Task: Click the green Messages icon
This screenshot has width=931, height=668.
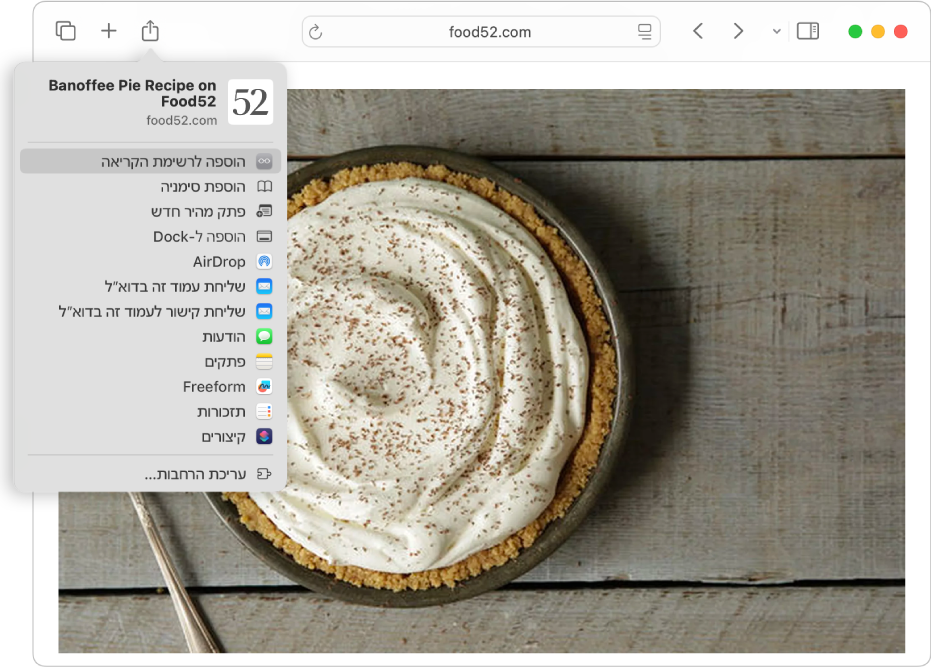Action: pyautogui.click(x=264, y=337)
